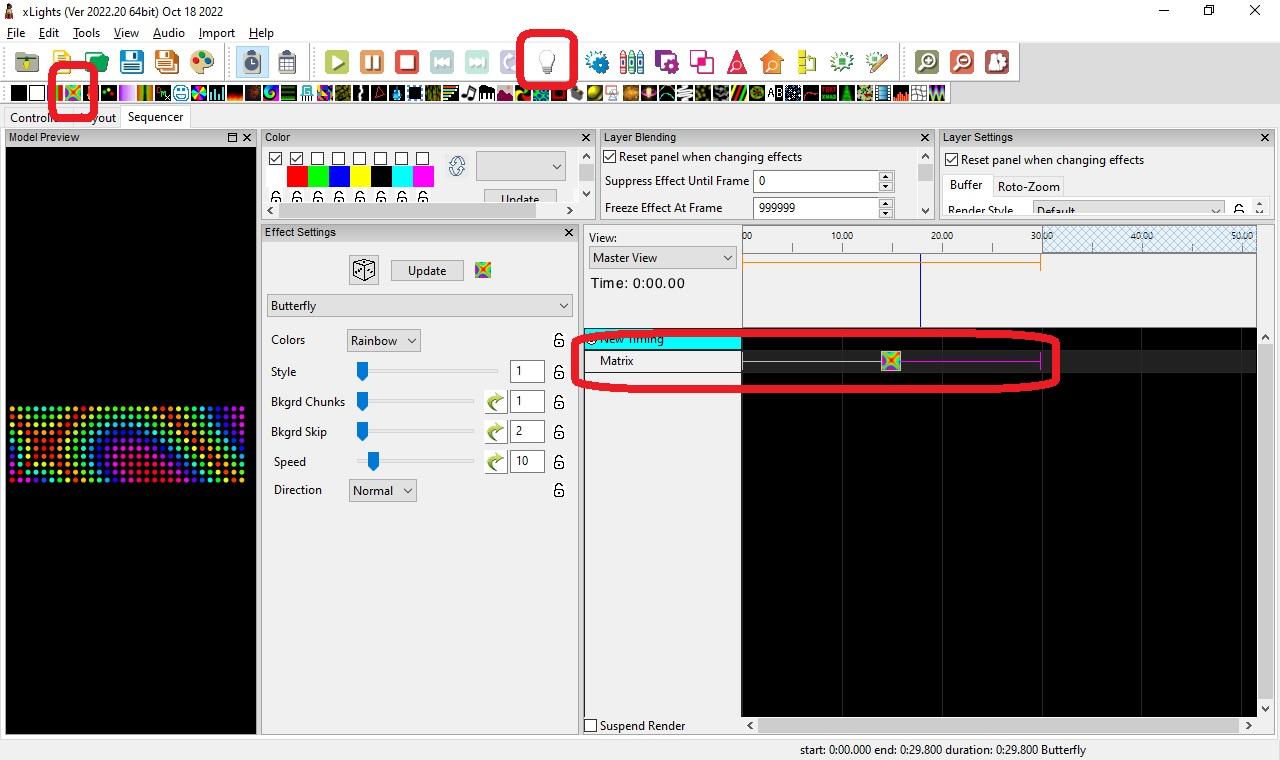Toggle Reset panel checkbox in Layer Settings
Screen dimensions: 1280x760
point(952,160)
